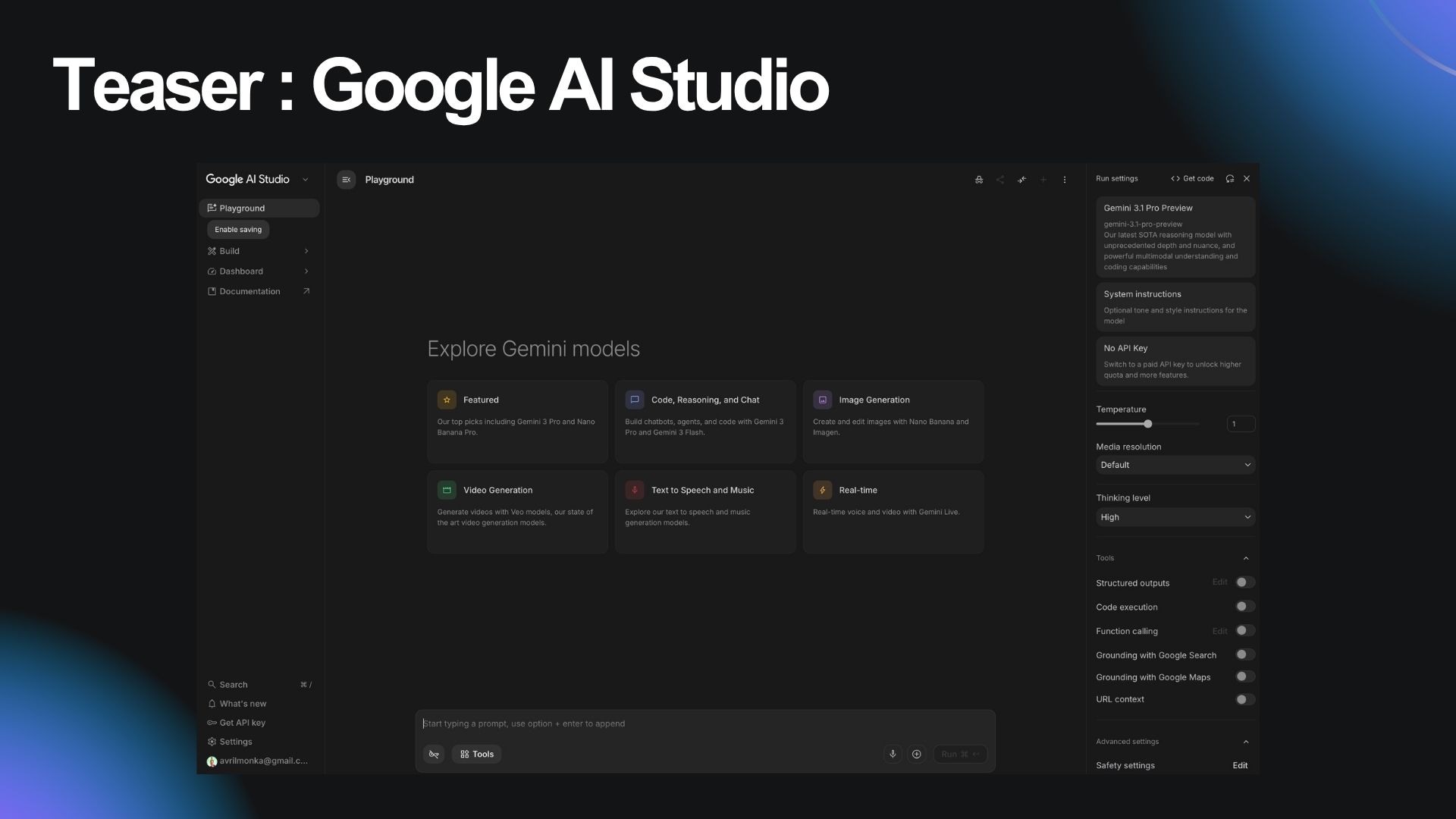Click the What's new bell icon
Viewport: 1456px width, 819px height.
click(212, 704)
